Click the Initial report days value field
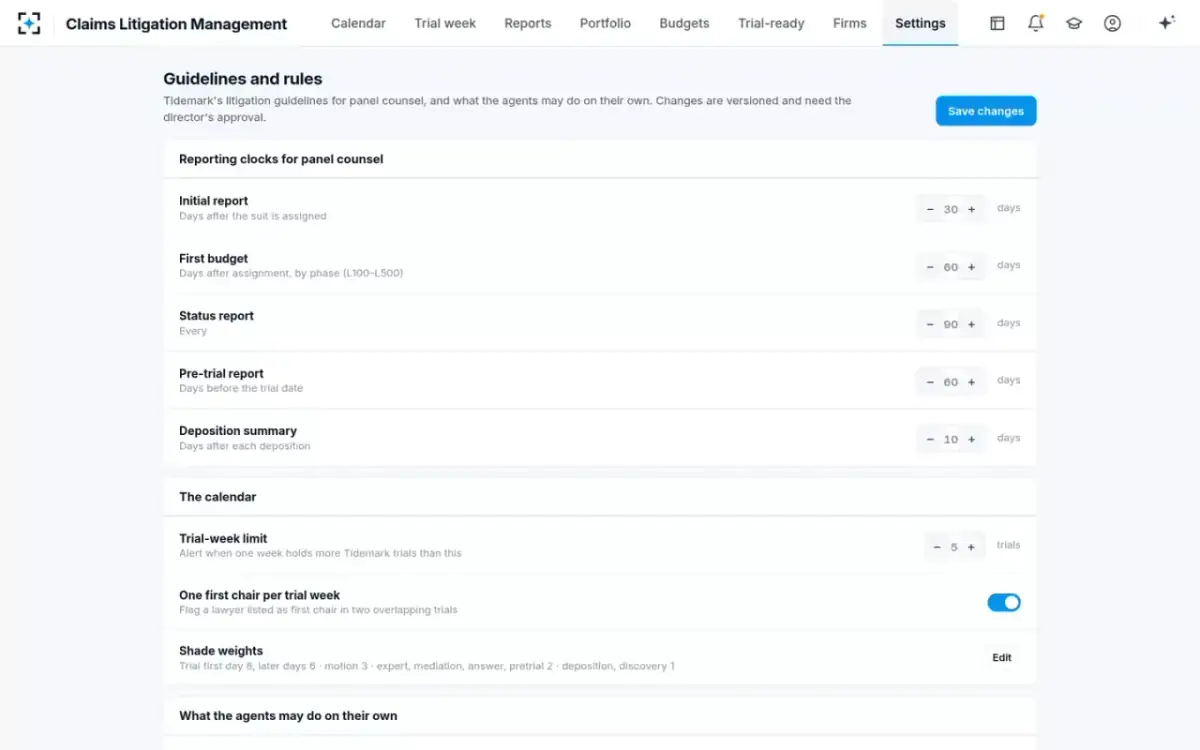The image size is (1200, 750). click(x=950, y=209)
